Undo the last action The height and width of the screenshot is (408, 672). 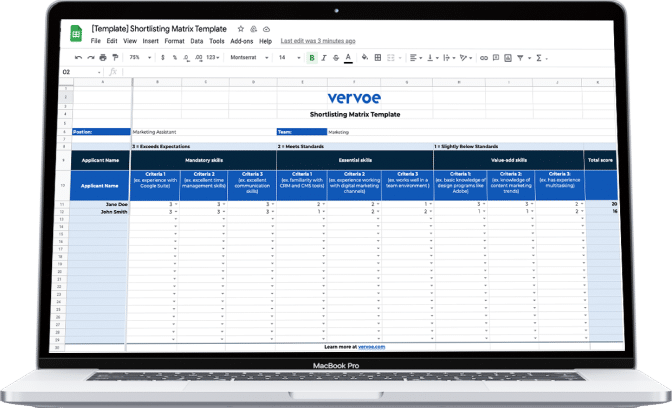pyautogui.click(x=78, y=57)
